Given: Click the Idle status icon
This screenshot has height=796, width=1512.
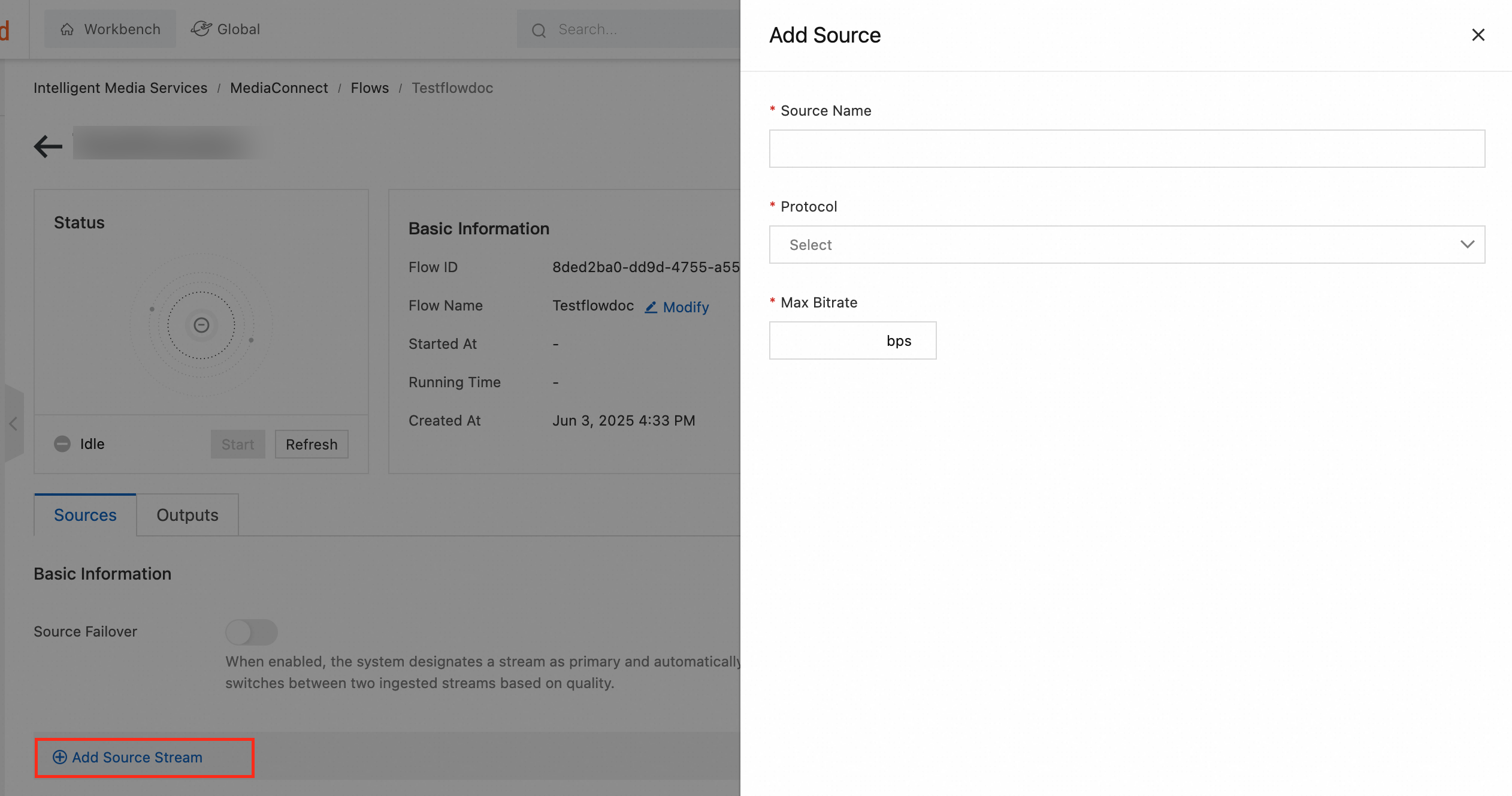Looking at the screenshot, I should pos(62,444).
